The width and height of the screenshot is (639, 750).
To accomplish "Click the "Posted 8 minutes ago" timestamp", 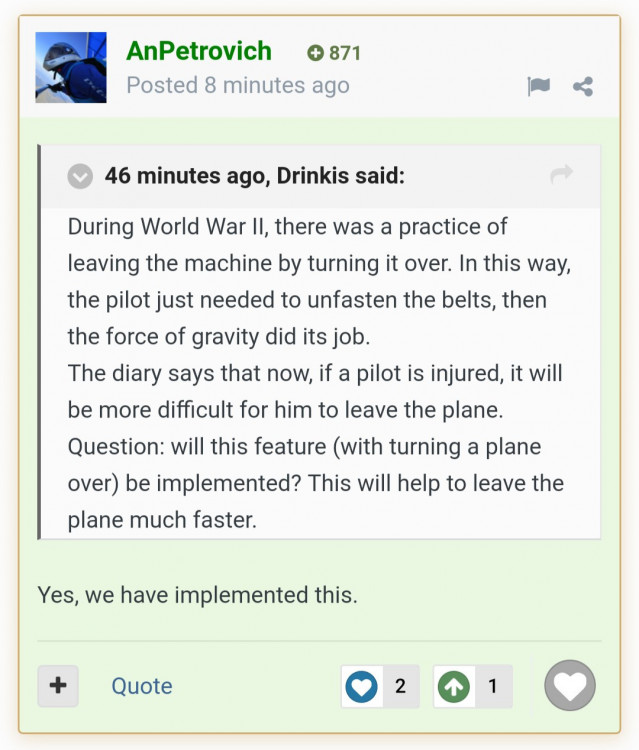I will tap(237, 85).
